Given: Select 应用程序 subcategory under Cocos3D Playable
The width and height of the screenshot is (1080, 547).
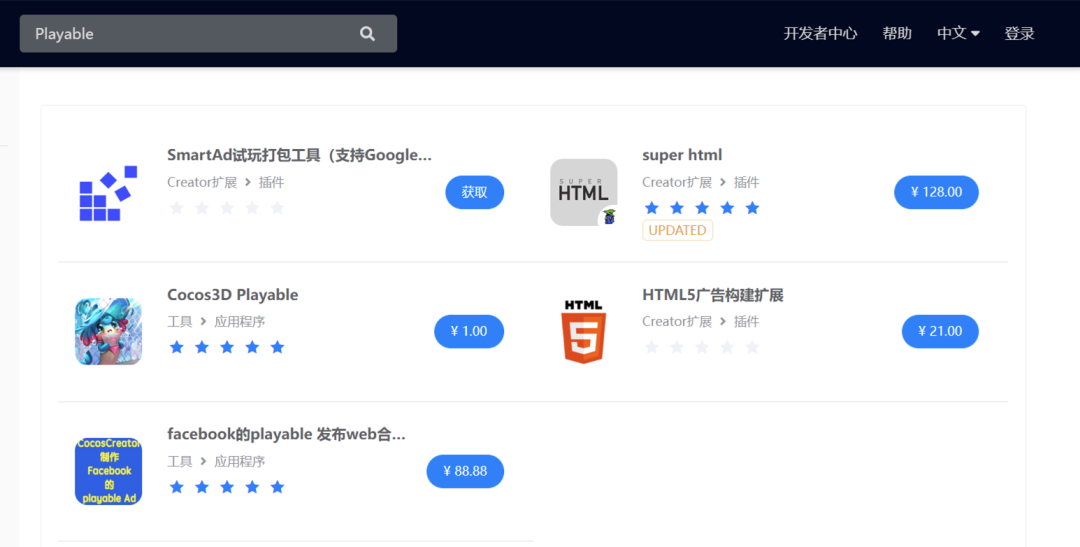Looking at the screenshot, I should (x=240, y=322).
